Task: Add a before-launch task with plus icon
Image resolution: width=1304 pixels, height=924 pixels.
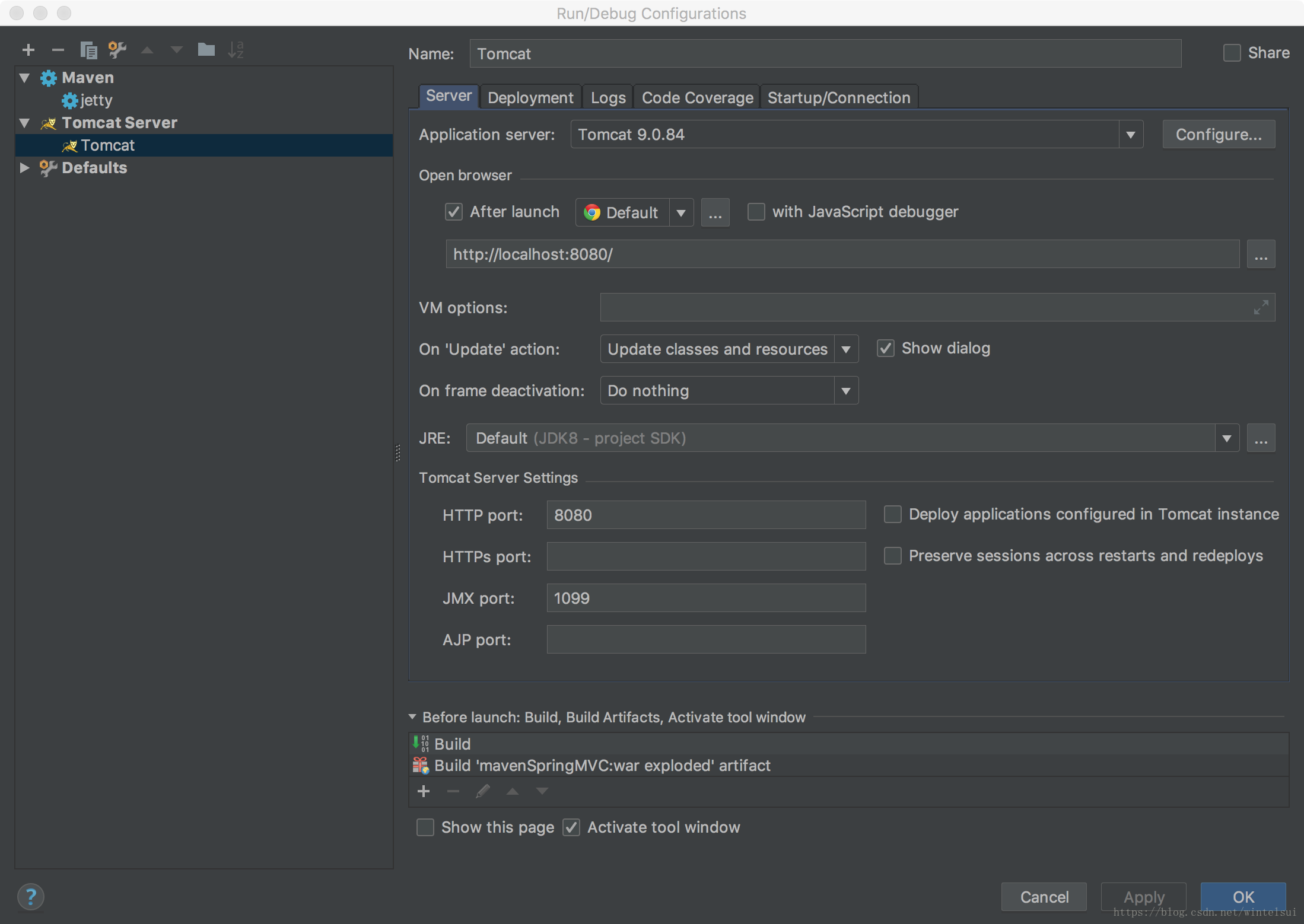Action: coord(424,791)
